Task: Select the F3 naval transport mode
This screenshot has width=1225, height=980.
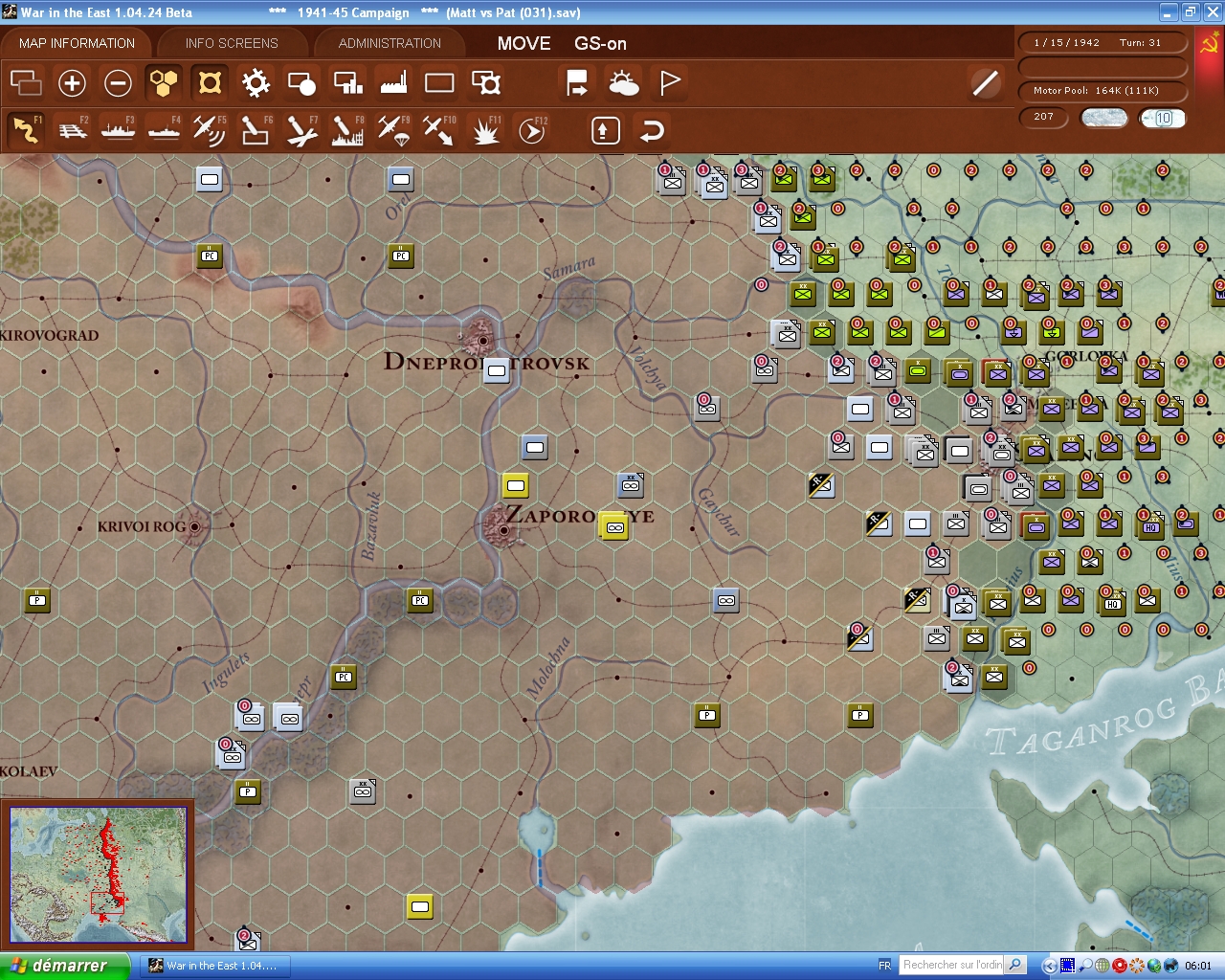Action: click(118, 130)
